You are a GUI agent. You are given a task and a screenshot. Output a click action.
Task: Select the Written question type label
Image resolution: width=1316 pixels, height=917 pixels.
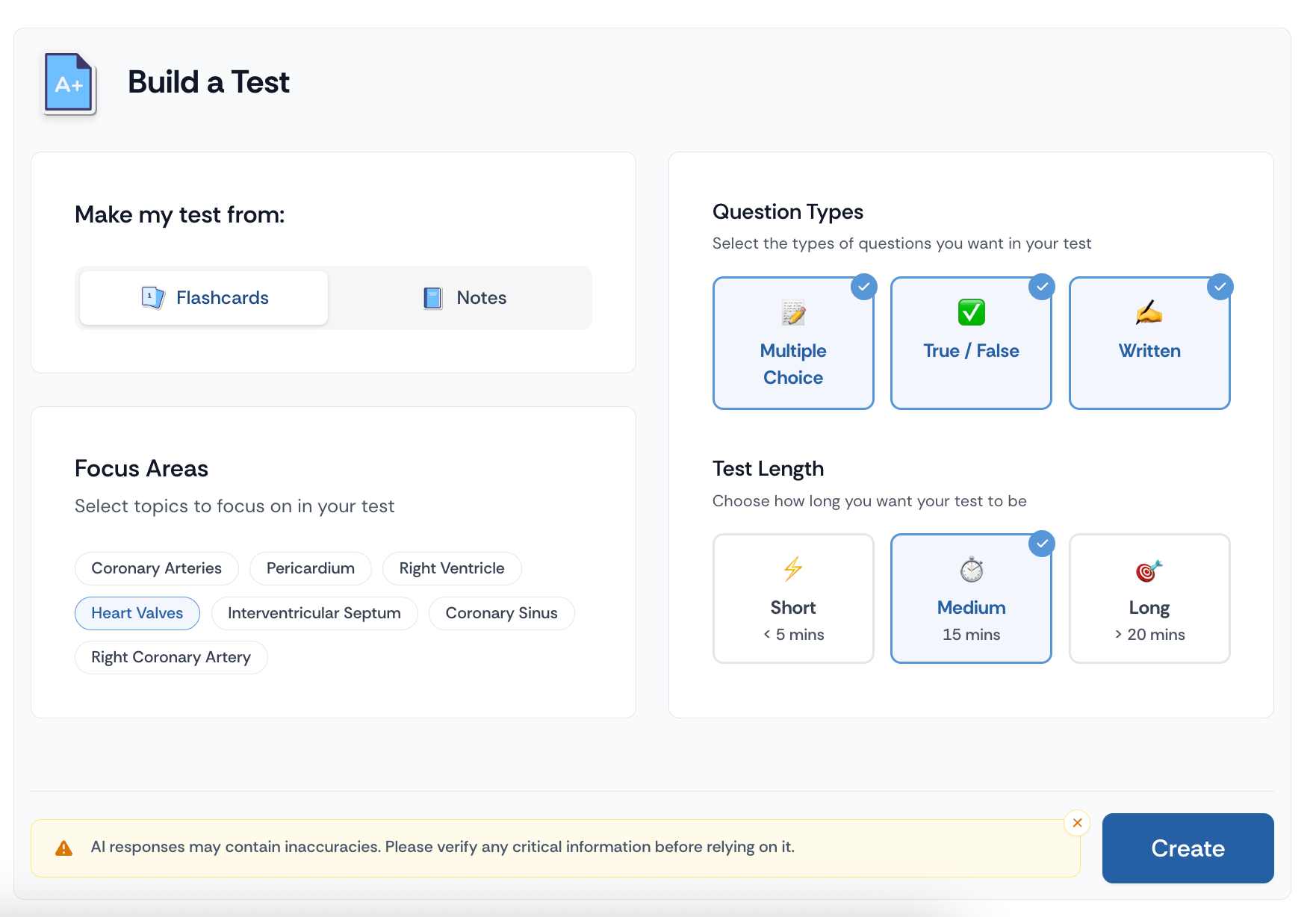(1149, 351)
